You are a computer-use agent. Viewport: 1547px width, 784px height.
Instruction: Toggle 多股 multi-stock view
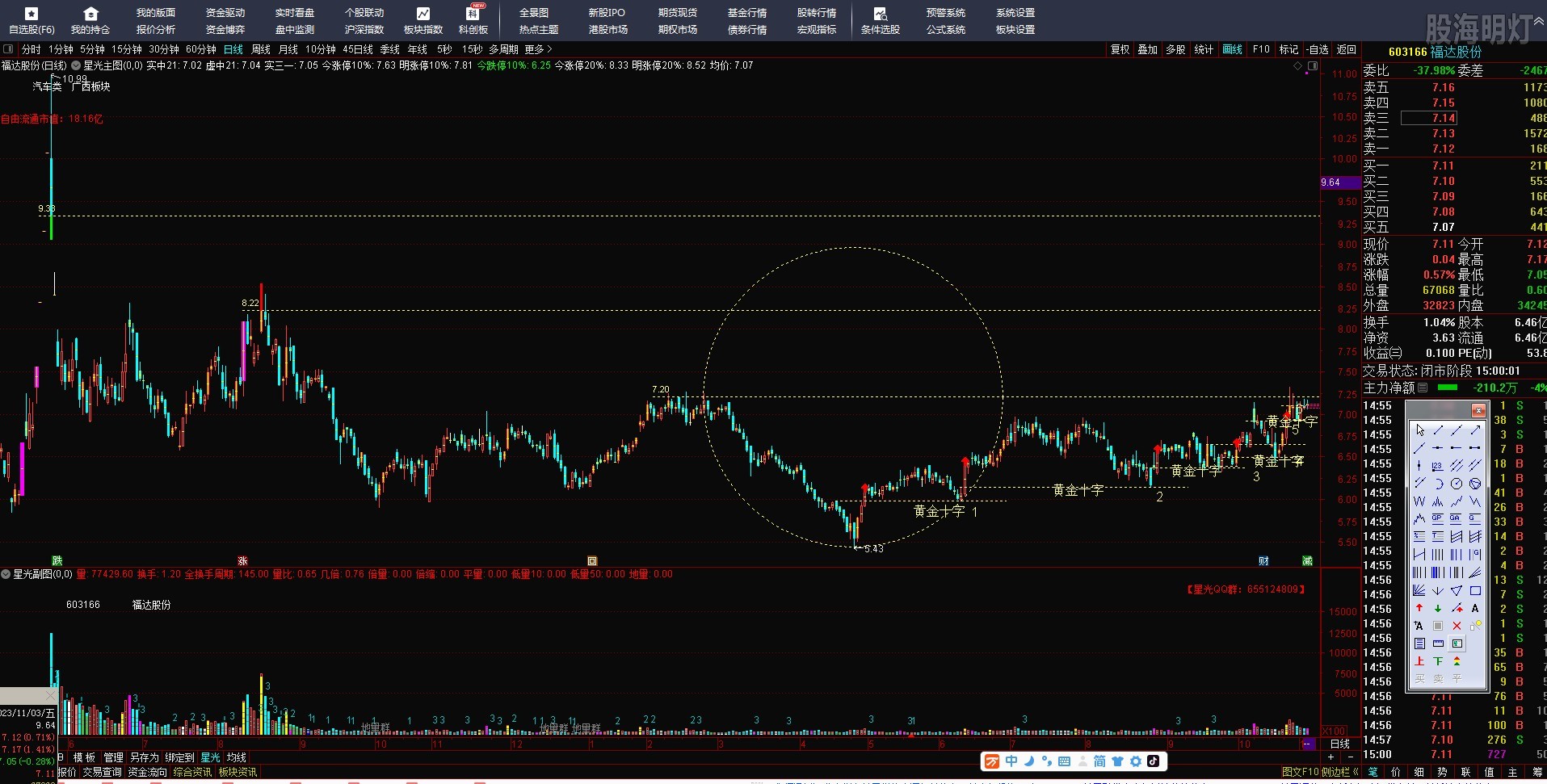[x=1175, y=49]
